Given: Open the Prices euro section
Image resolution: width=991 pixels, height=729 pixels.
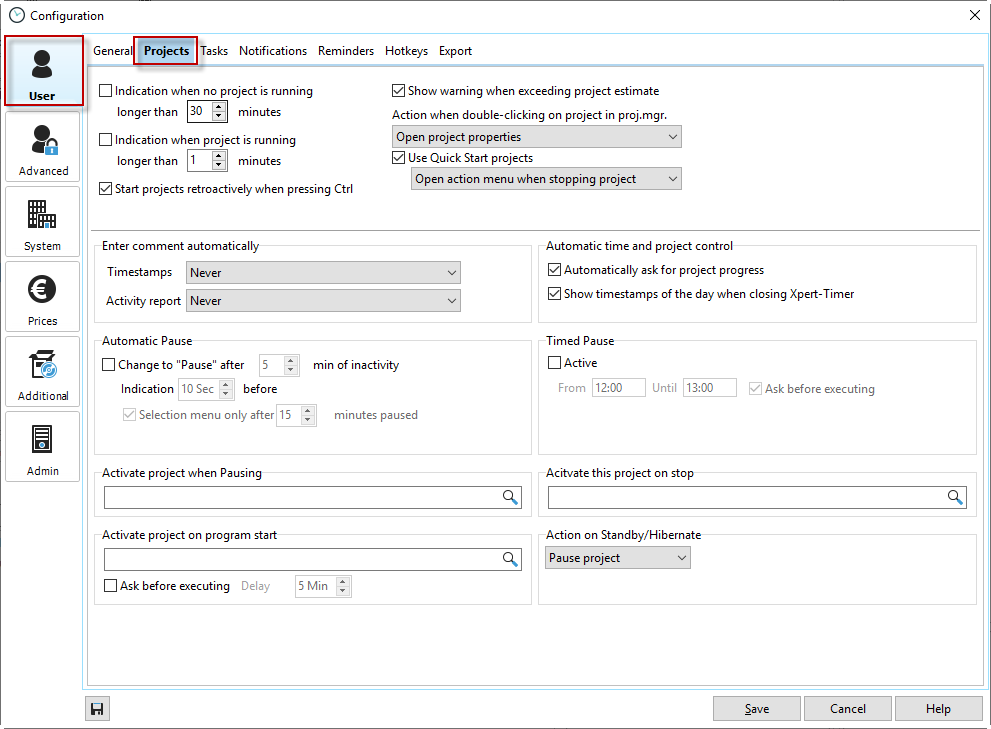Looking at the screenshot, I should (x=42, y=297).
